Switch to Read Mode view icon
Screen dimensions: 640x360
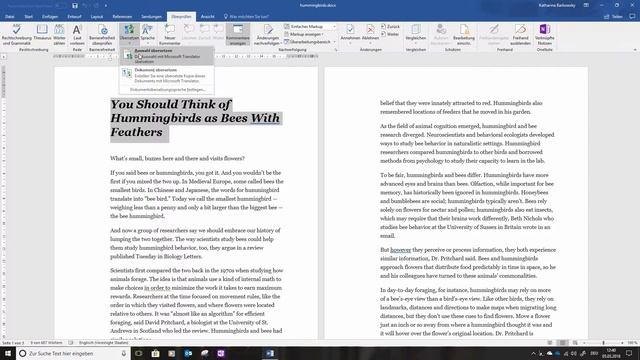pyautogui.click(x=550, y=343)
